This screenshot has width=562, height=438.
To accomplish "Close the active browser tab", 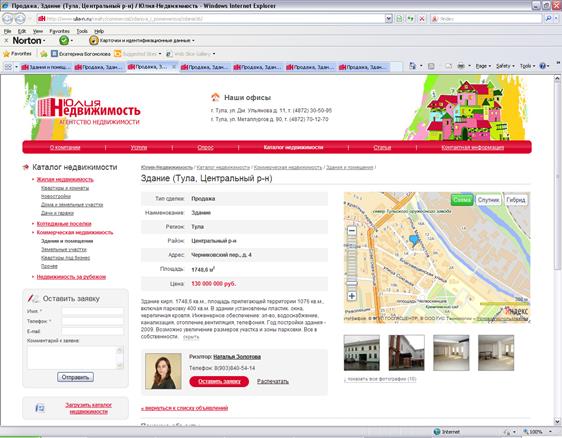I will point(173,67).
